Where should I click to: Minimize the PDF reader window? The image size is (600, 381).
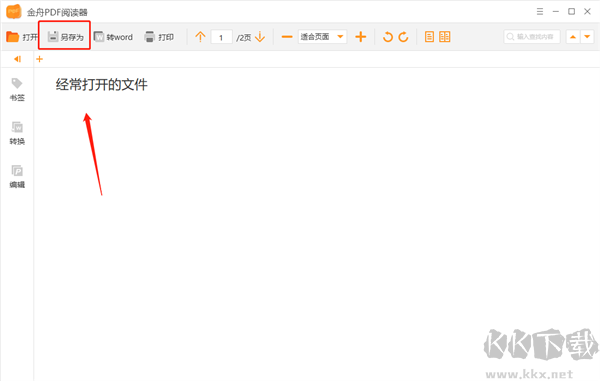click(556, 11)
